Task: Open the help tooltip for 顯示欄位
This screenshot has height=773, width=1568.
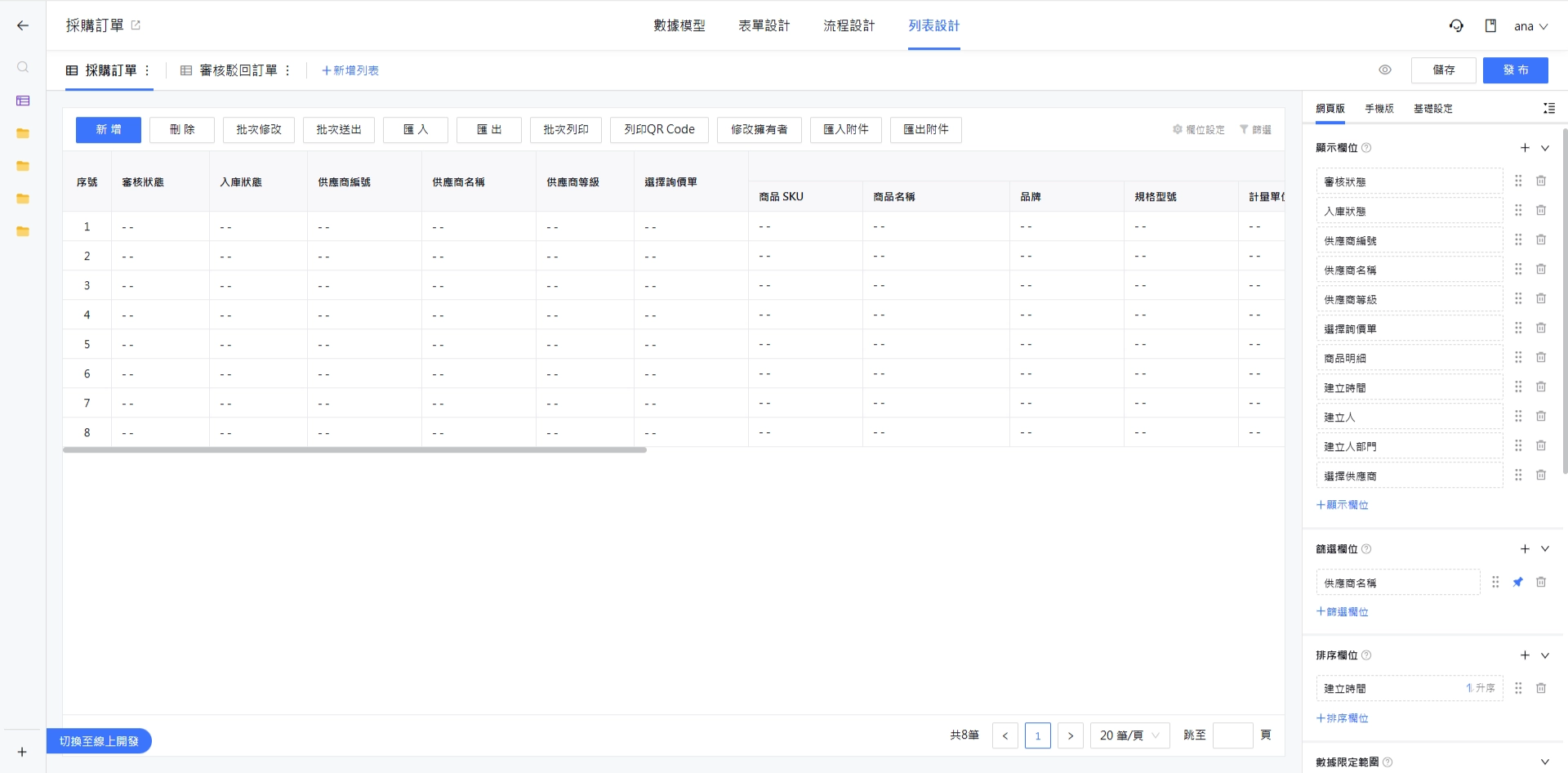Action: pyautogui.click(x=1366, y=148)
